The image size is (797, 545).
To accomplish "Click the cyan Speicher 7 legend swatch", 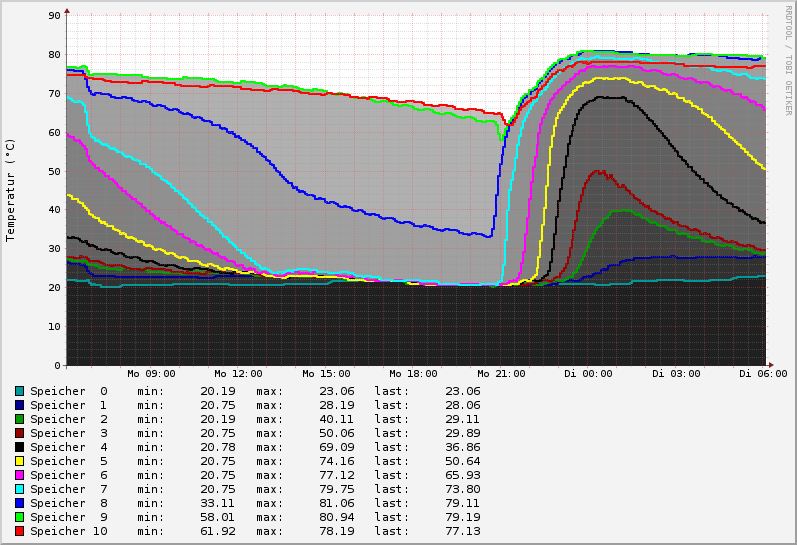I will [19, 489].
